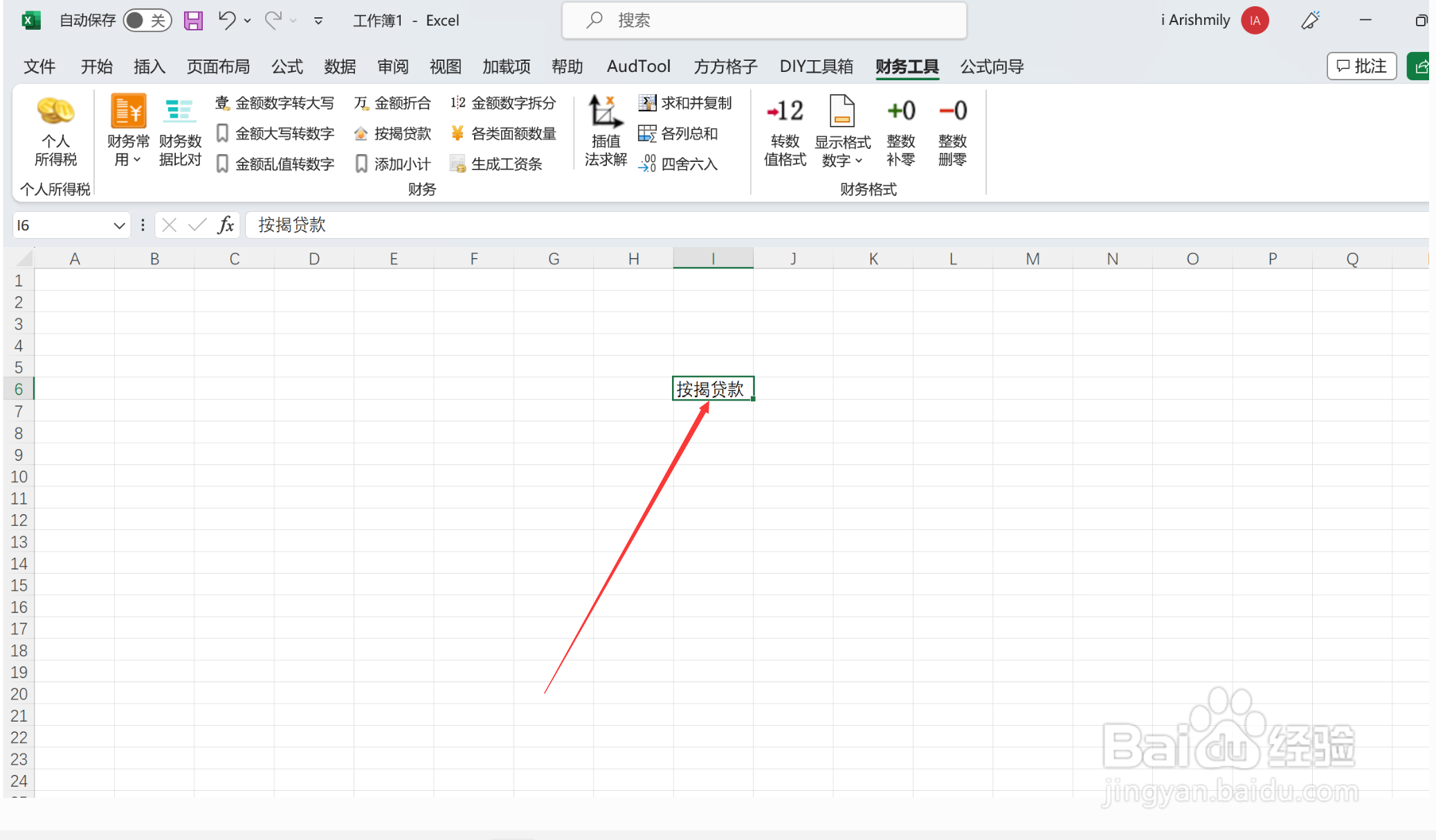Generate payslips with 生成工资条
The image size is (1436, 840).
tap(496, 164)
